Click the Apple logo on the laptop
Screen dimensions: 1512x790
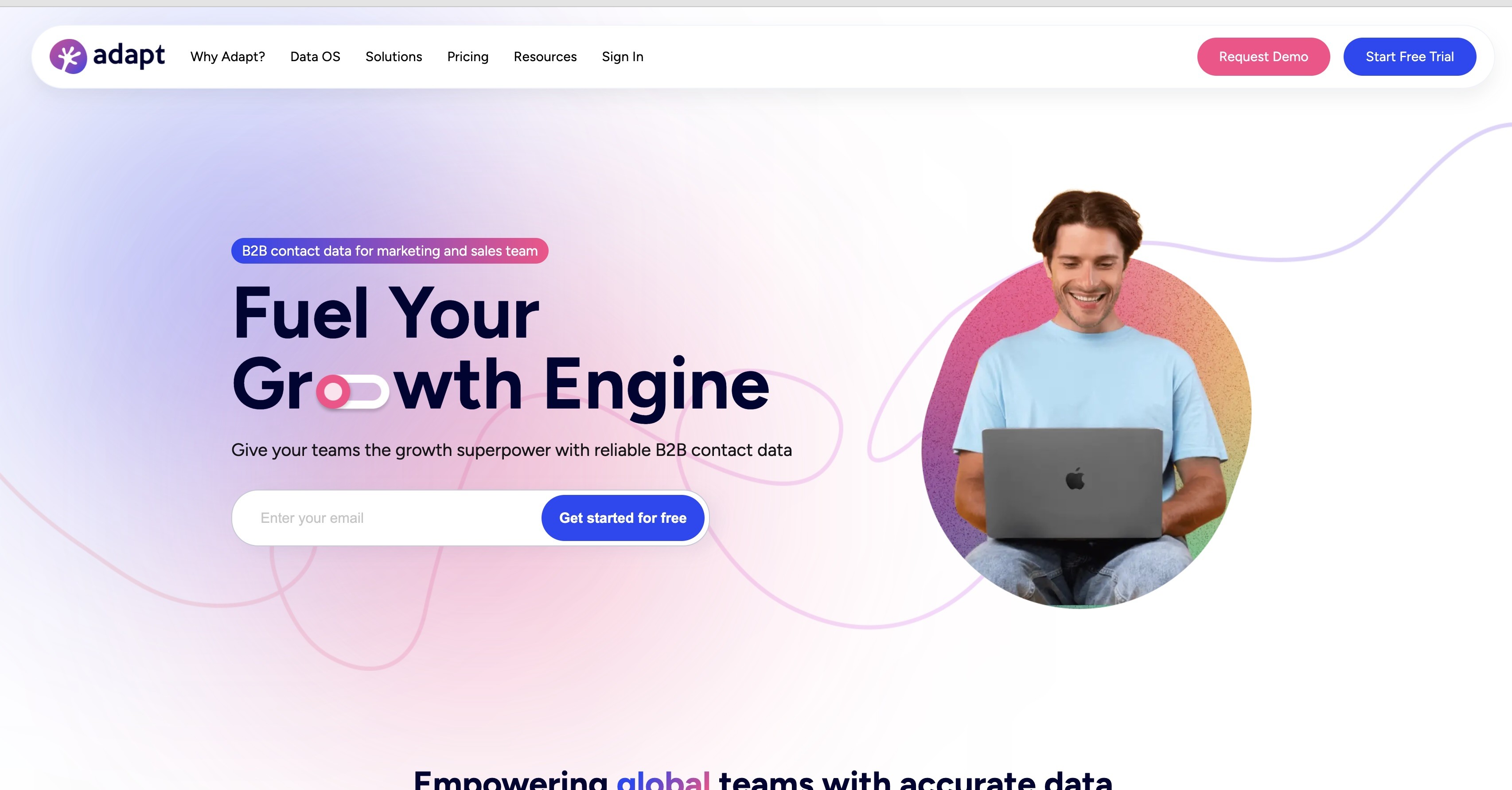tap(1076, 479)
